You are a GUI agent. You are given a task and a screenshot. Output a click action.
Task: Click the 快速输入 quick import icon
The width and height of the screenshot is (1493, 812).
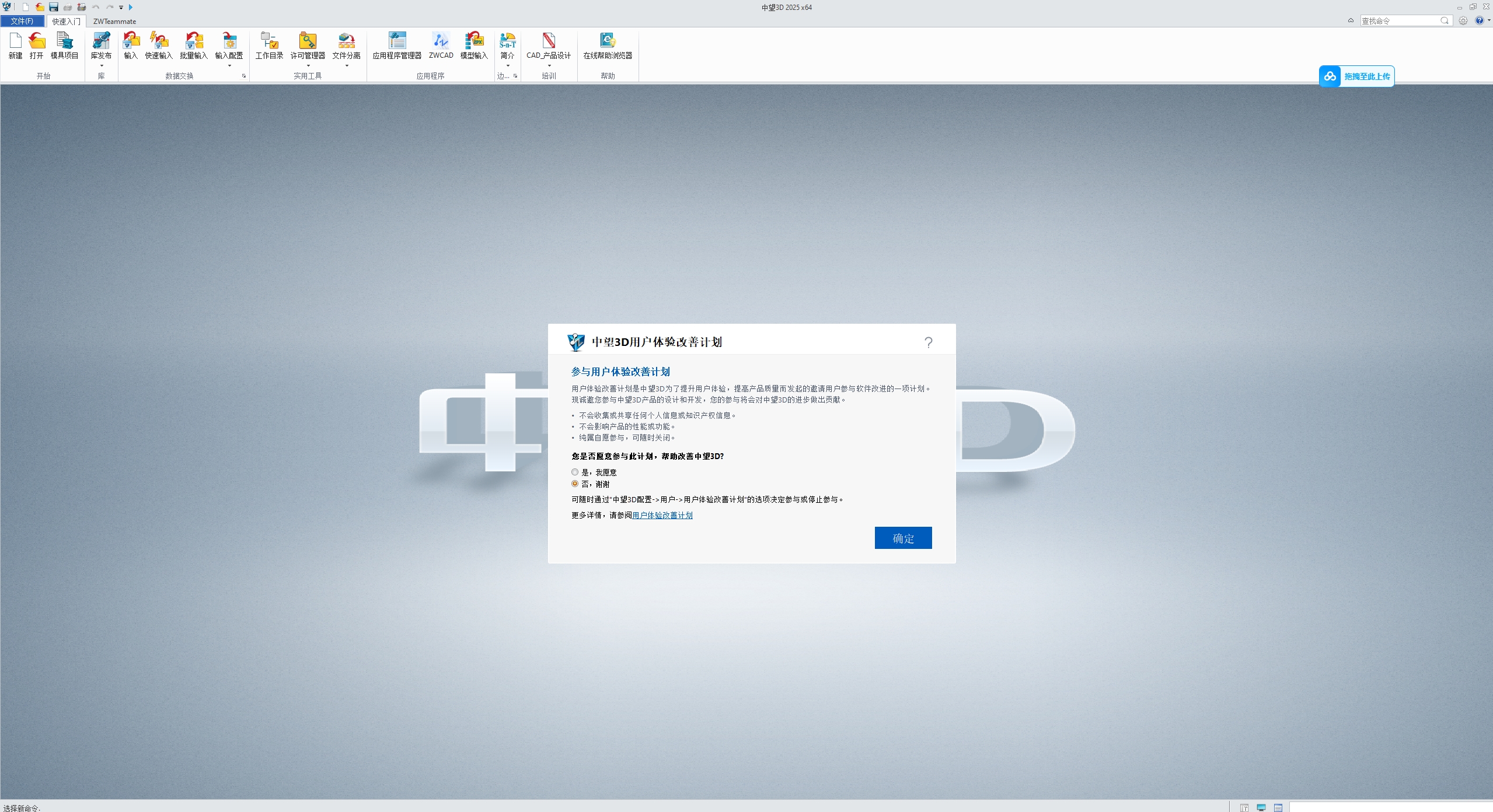click(159, 45)
